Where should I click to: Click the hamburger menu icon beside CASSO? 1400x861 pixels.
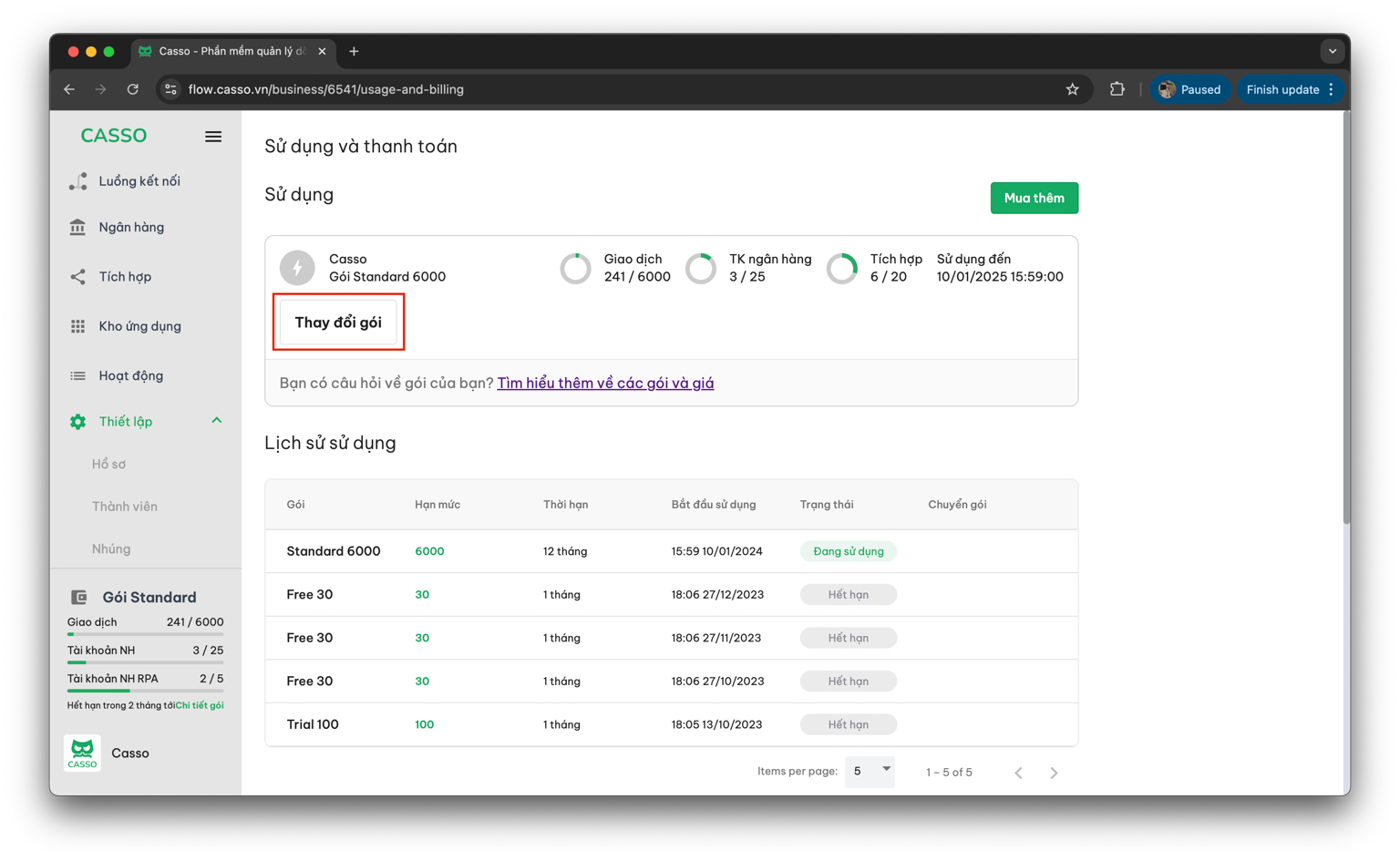tap(213, 137)
